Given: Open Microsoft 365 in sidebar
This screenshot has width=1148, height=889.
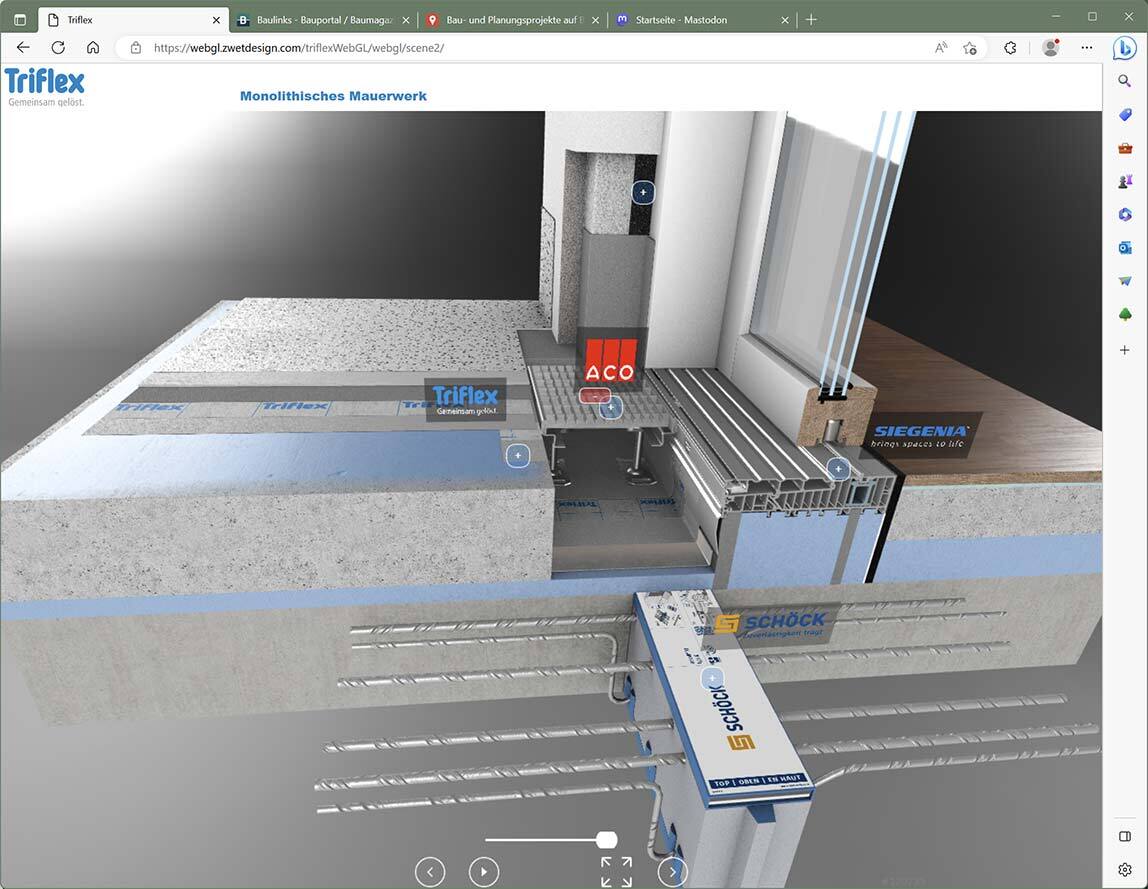Looking at the screenshot, I should click(x=1125, y=215).
